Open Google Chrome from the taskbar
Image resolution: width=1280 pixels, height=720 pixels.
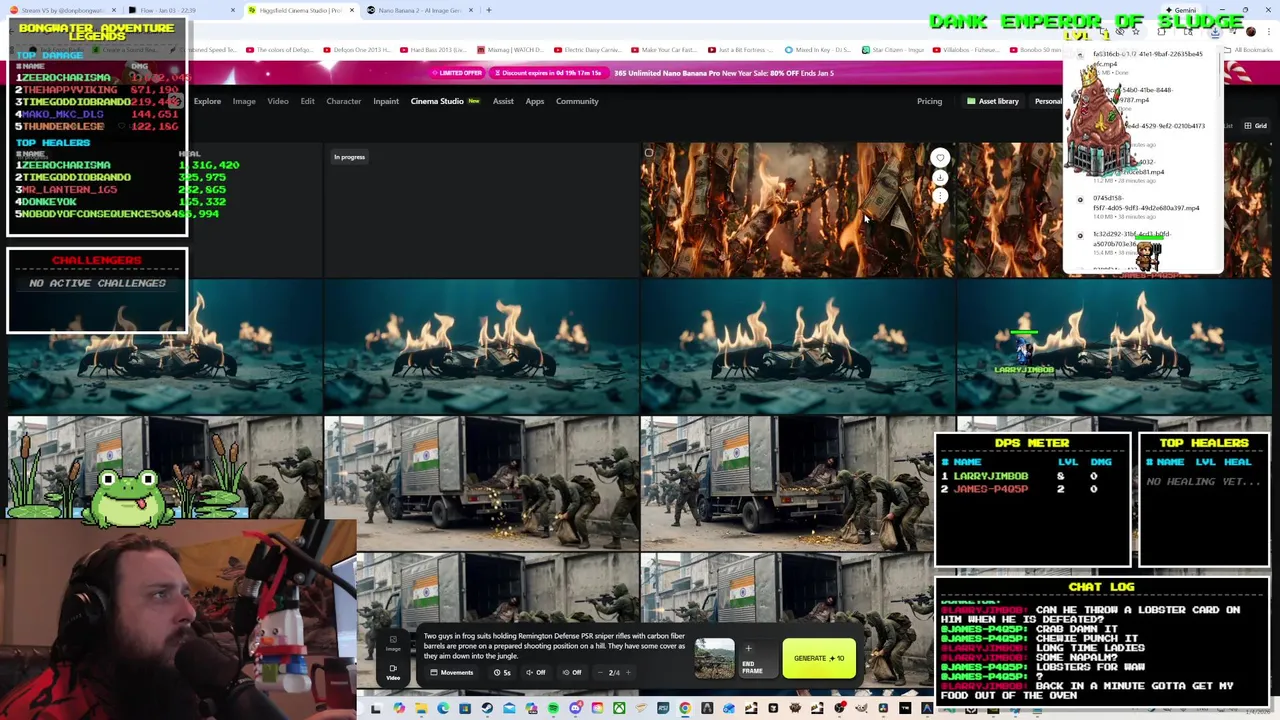684,709
